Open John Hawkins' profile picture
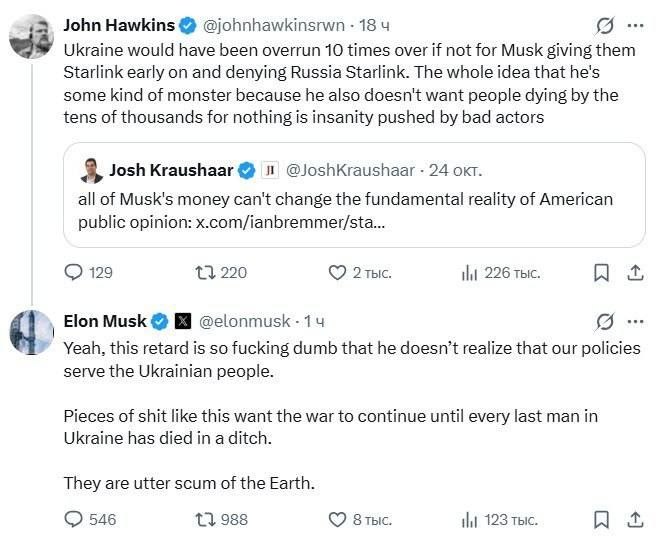Viewport: 656px width, 537px height. tap(31, 36)
